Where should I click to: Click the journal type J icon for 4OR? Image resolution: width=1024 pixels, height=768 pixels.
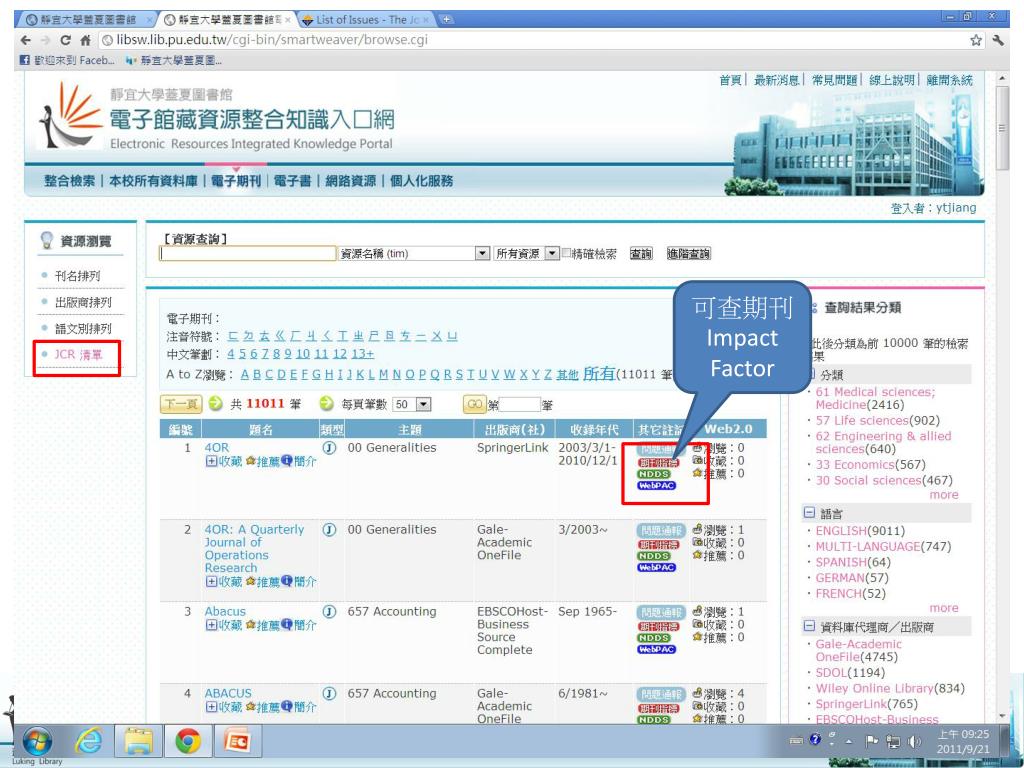(329, 448)
